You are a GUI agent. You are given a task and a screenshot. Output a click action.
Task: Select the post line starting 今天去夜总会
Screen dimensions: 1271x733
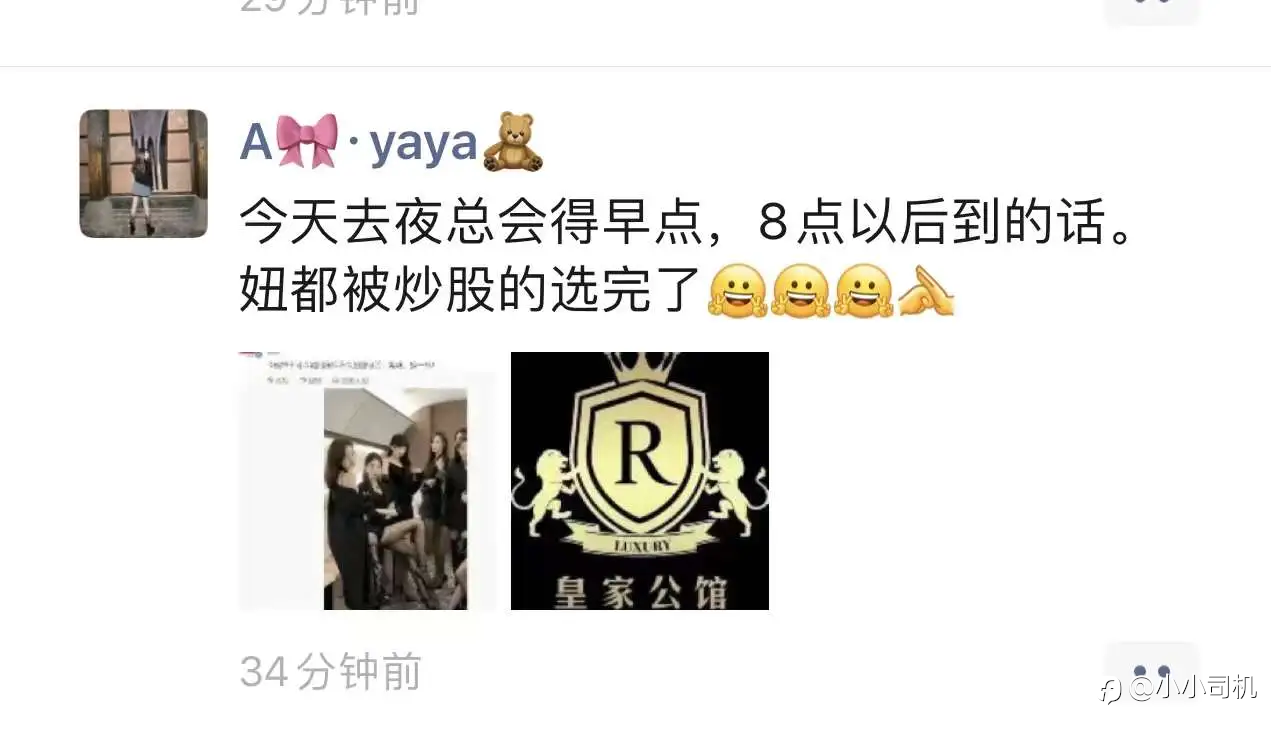pyautogui.click(x=688, y=223)
